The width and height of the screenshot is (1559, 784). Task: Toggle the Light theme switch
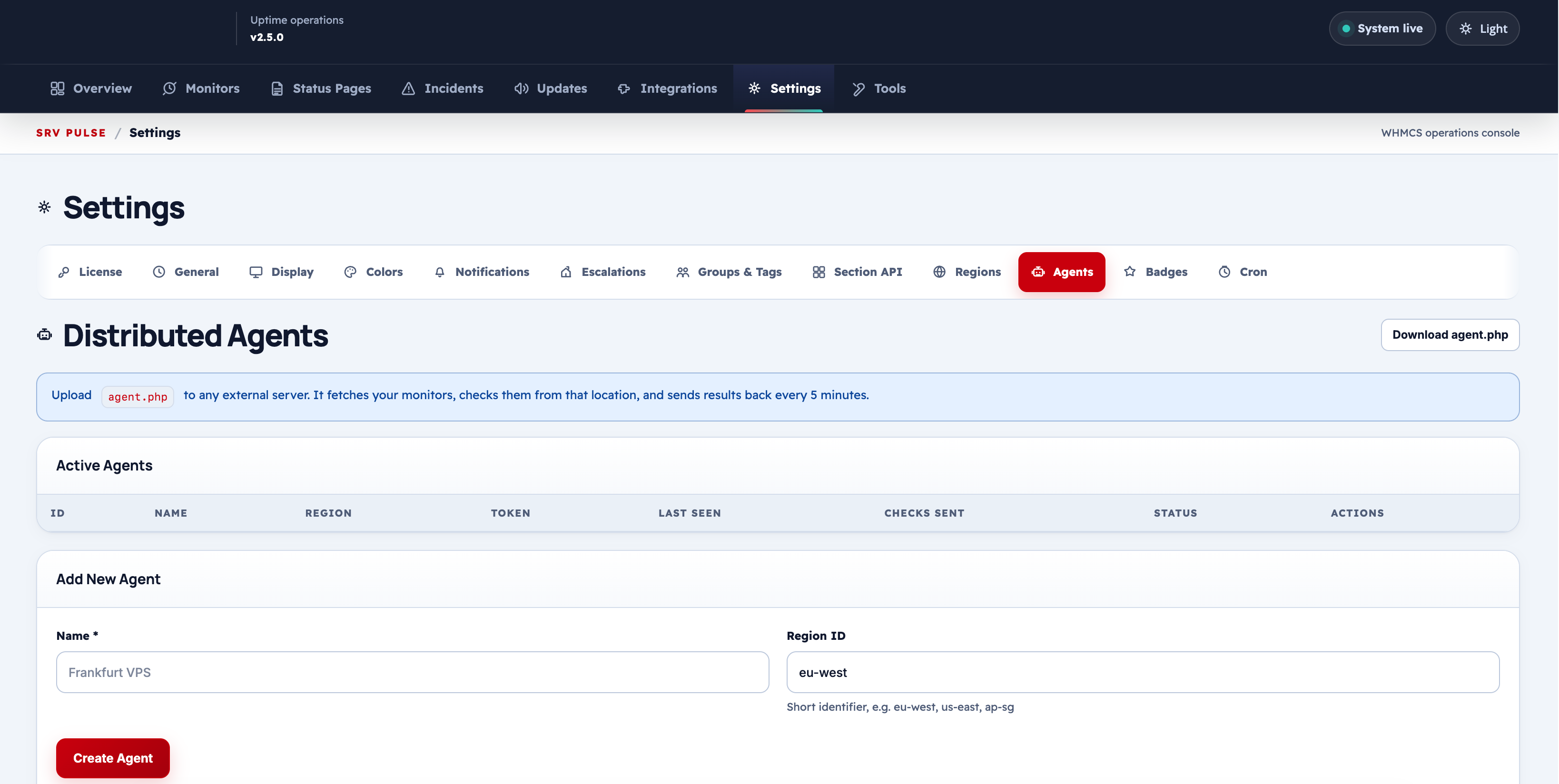click(1482, 29)
